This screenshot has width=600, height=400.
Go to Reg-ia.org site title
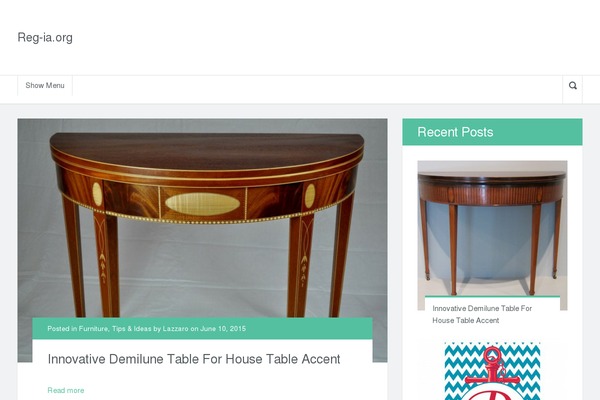coord(45,38)
